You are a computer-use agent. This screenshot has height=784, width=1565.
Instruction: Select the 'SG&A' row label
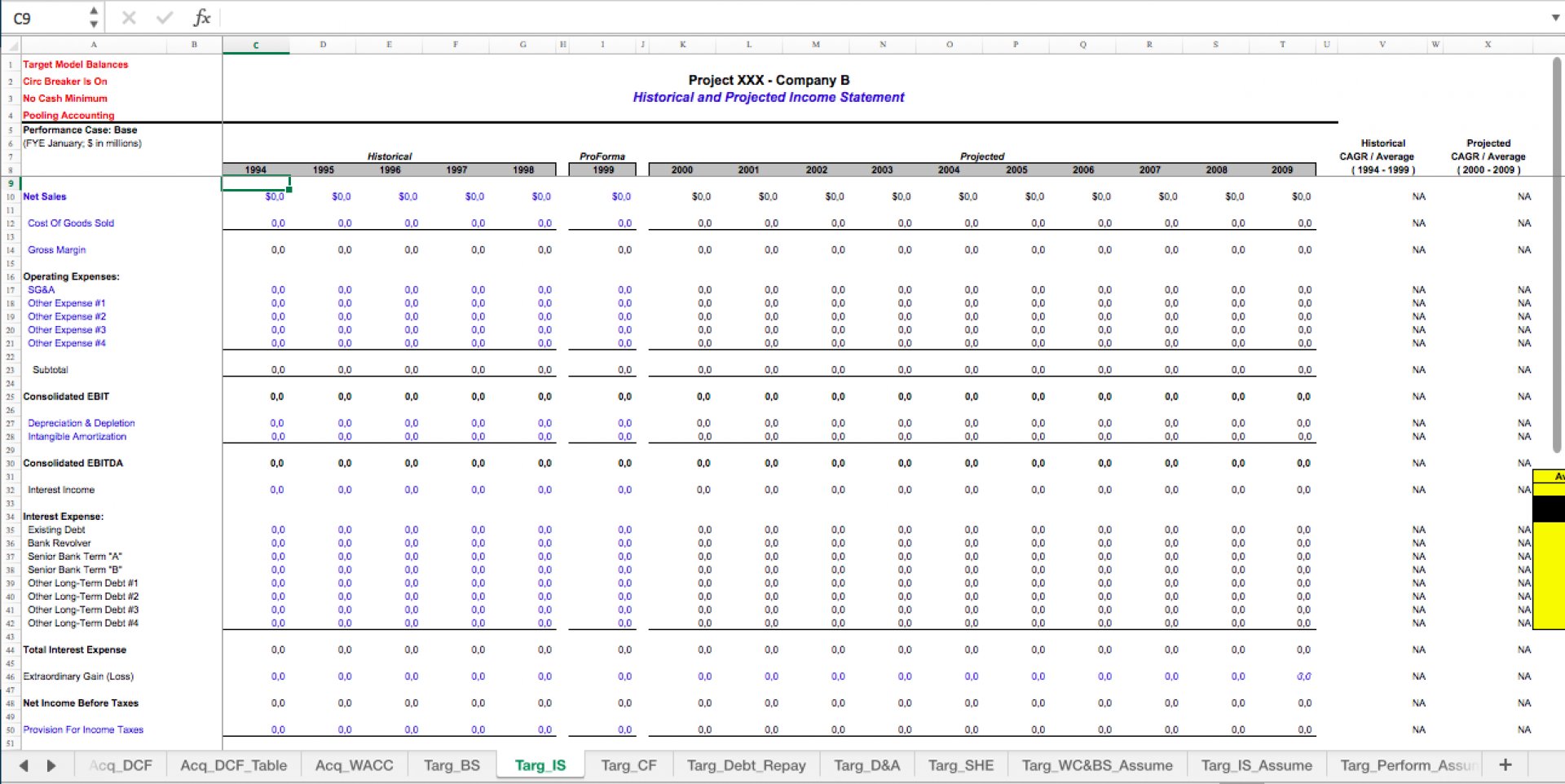[x=41, y=290]
